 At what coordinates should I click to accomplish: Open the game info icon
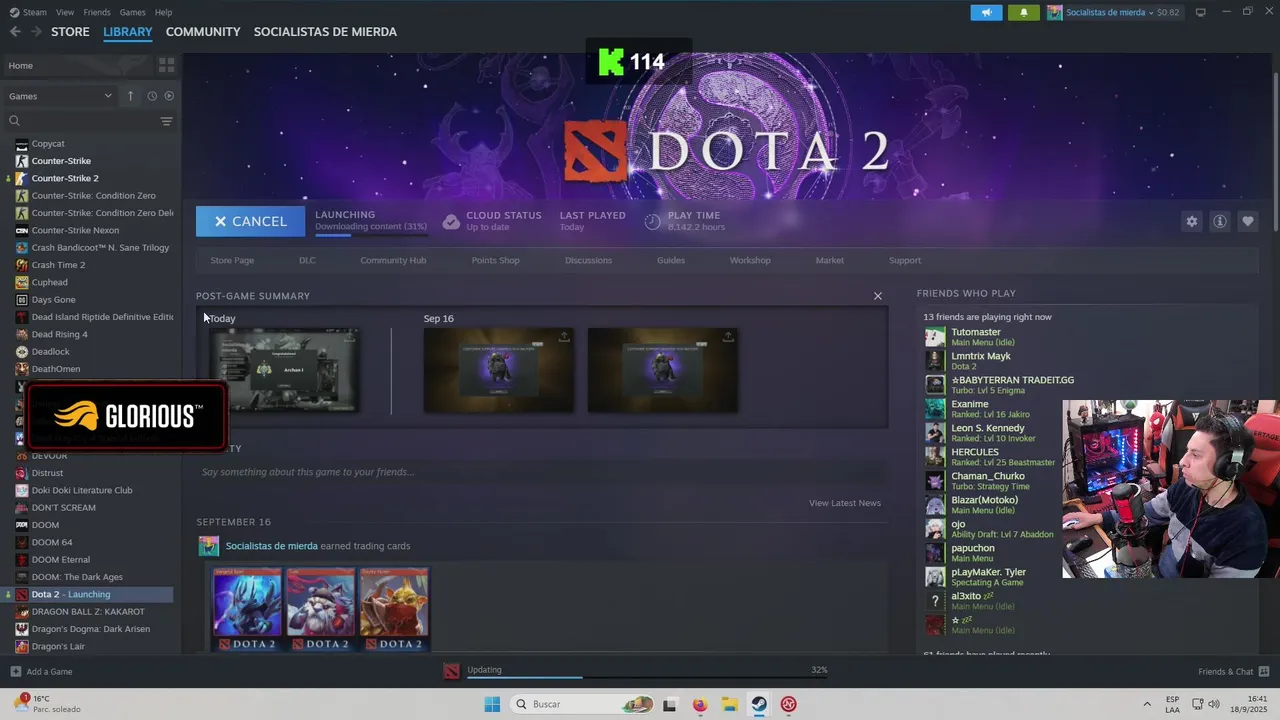[x=1219, y=221]
